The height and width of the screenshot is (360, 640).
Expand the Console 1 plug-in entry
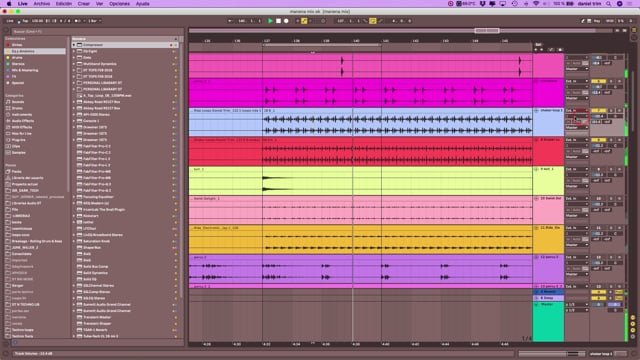pos(74,121)
